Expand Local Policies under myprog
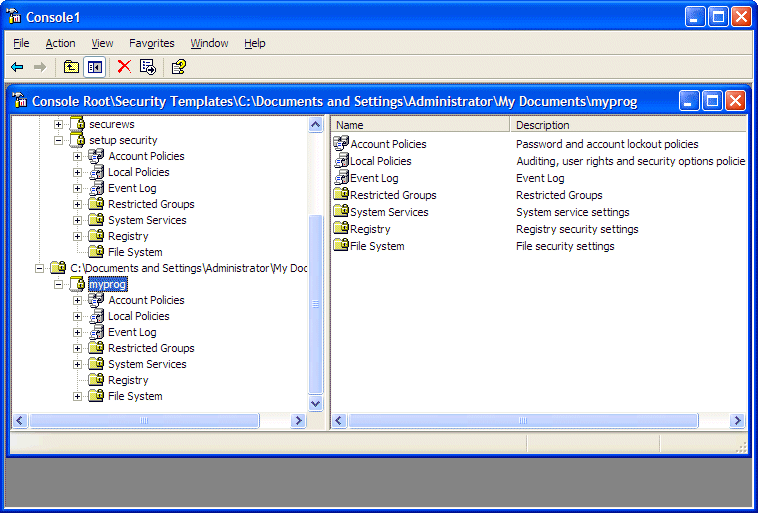The width and height of the screenshot is (758, 513). [77, 316]
